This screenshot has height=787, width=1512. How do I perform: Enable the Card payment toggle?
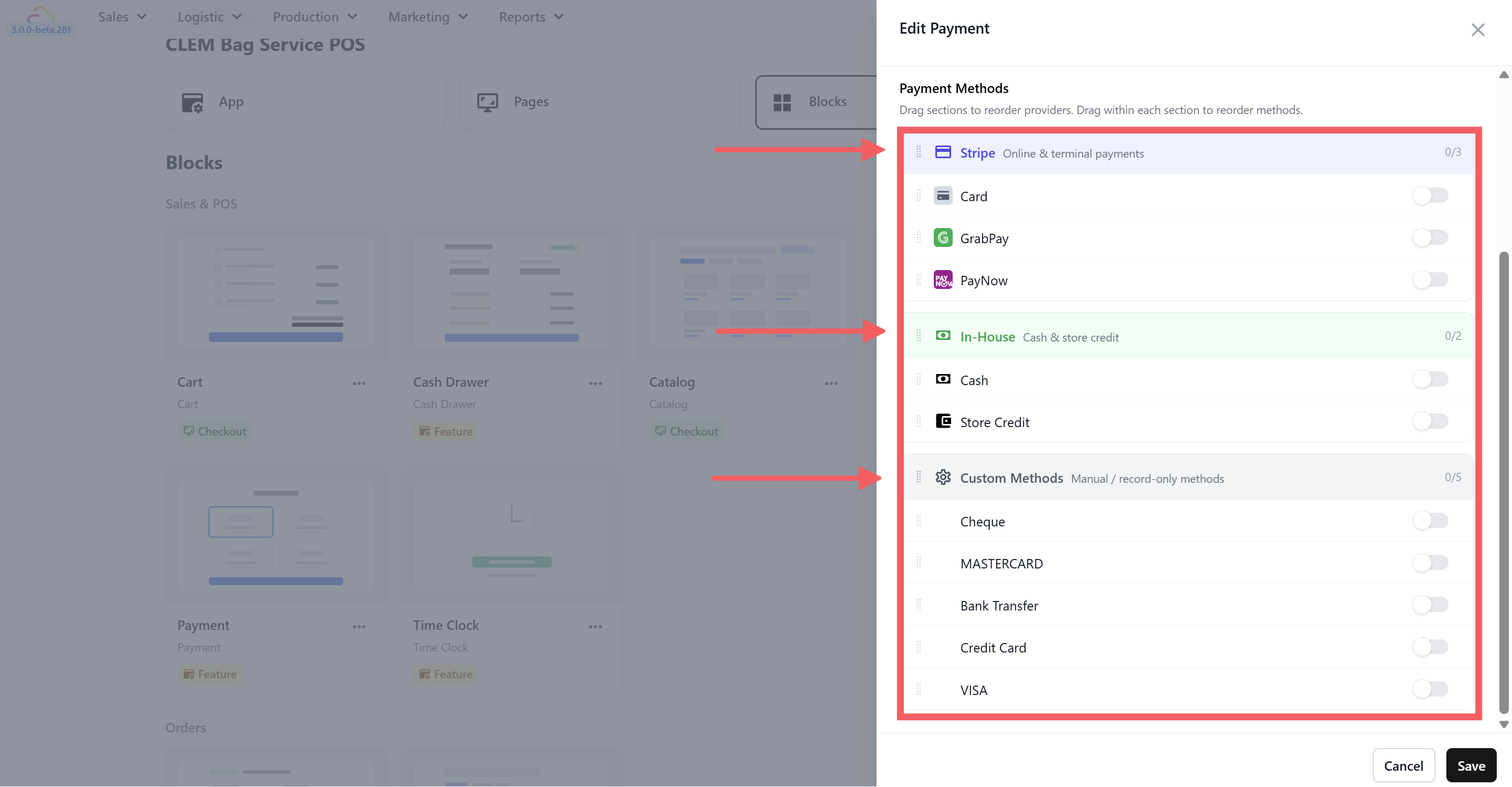pos(1430,195)
